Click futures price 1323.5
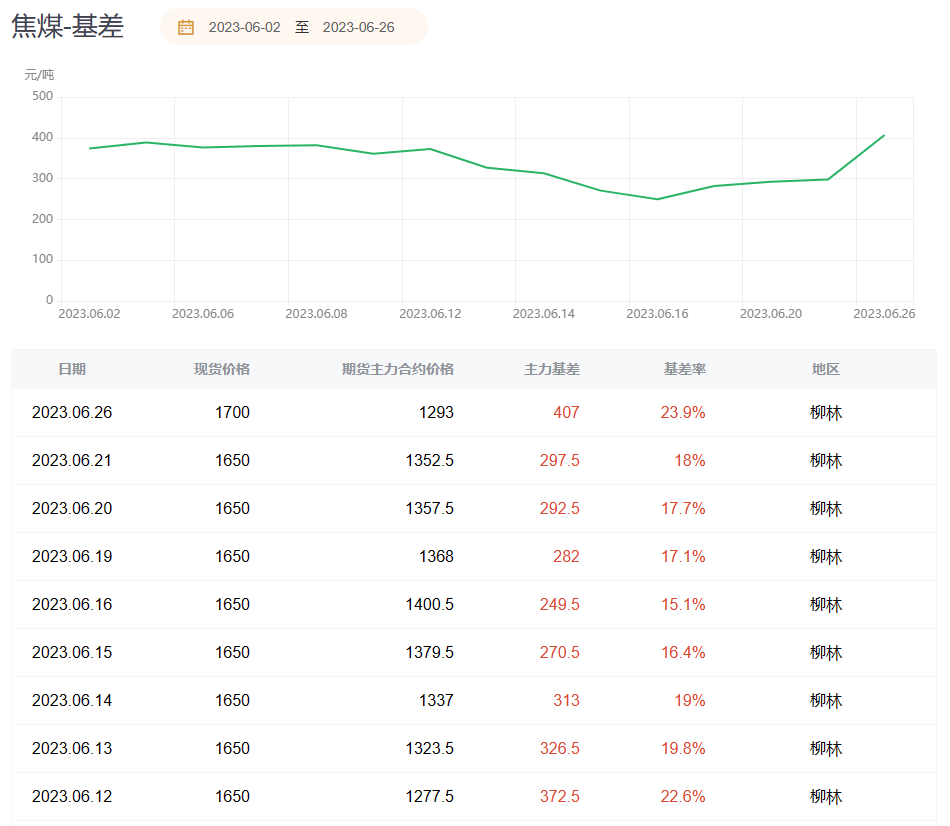950x826 pixels. click(430, 748)
